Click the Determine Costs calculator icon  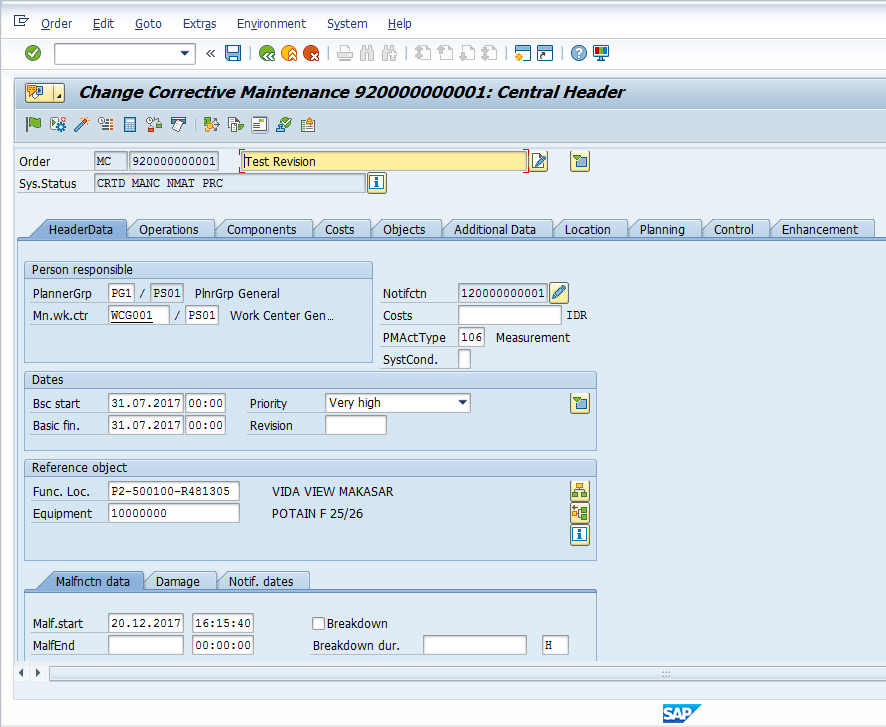130,124
